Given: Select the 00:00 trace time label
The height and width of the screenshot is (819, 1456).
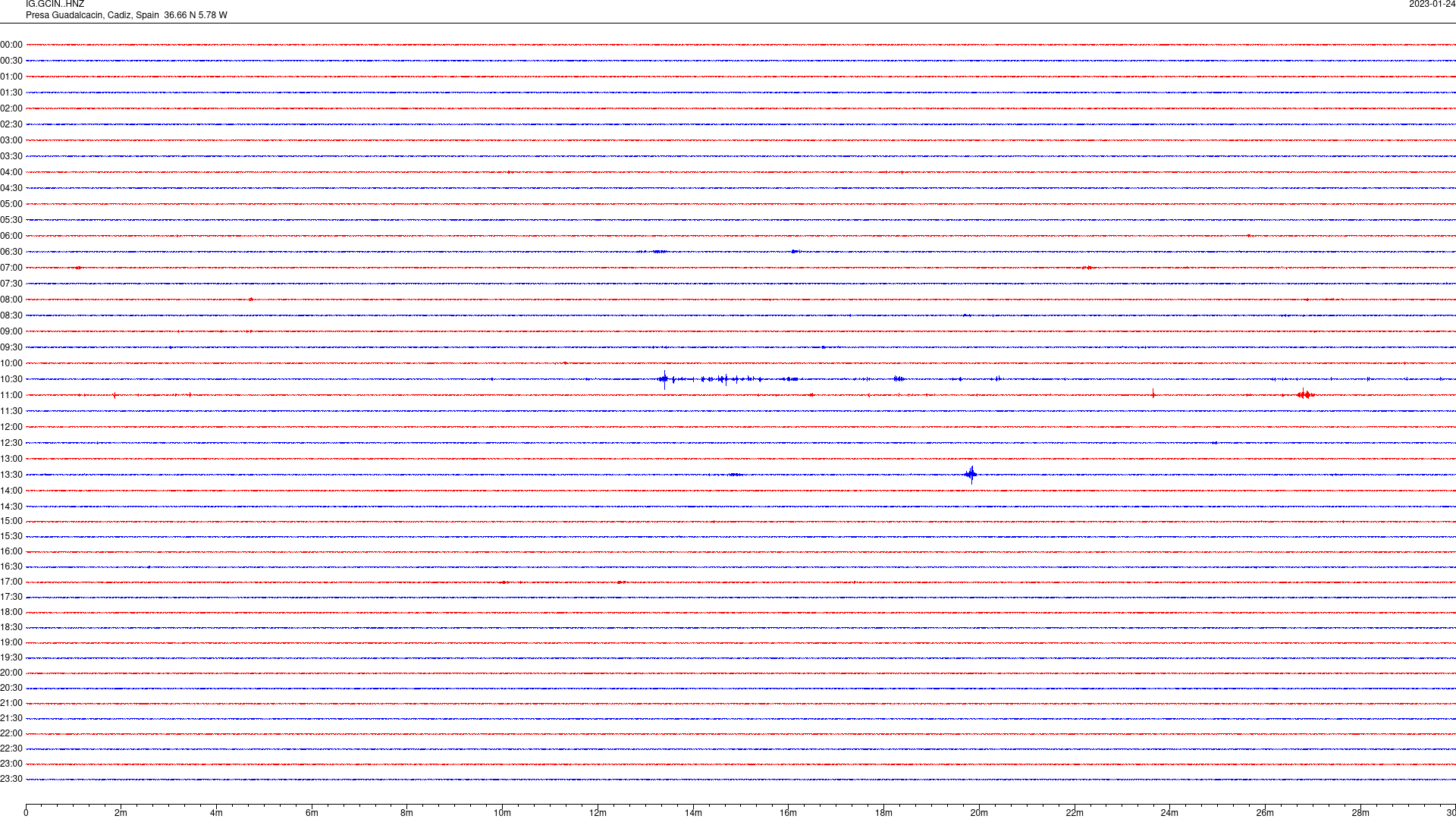Looking at the screenshot, I should pyautogui.click(x=11, y=45).
